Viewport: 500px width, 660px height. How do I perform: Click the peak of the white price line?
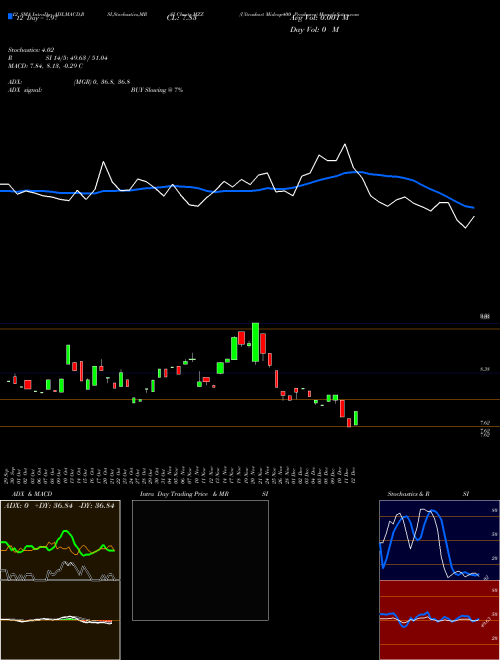click(345, 144)
